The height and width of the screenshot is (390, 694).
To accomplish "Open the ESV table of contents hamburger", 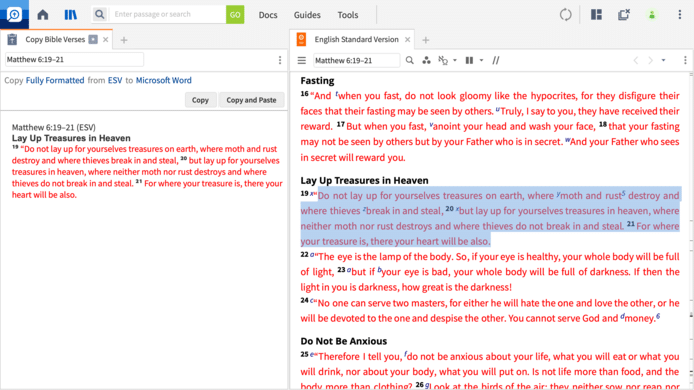I will click(x=301, y=60).
